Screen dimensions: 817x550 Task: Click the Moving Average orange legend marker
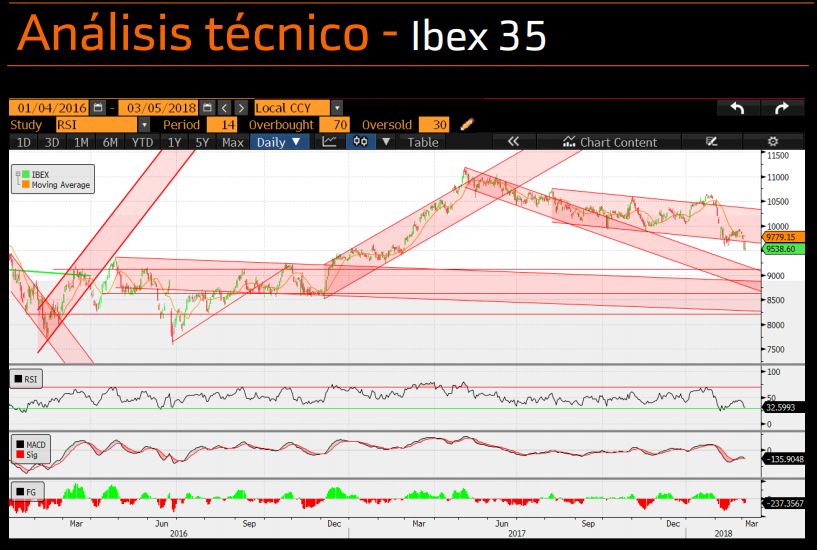tap(26, 184)
